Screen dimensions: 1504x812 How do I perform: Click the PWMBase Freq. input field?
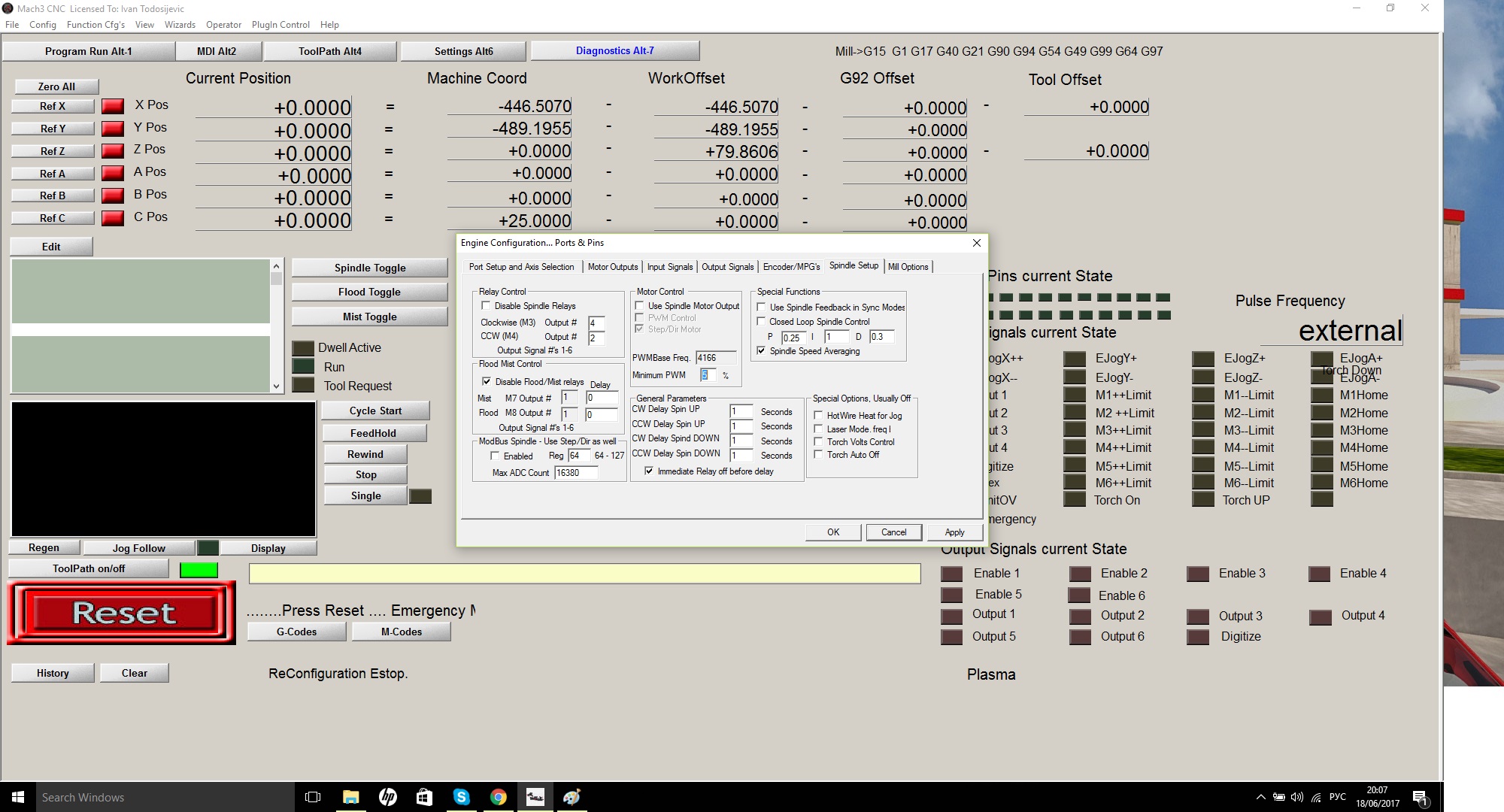[x=715, y=358]
